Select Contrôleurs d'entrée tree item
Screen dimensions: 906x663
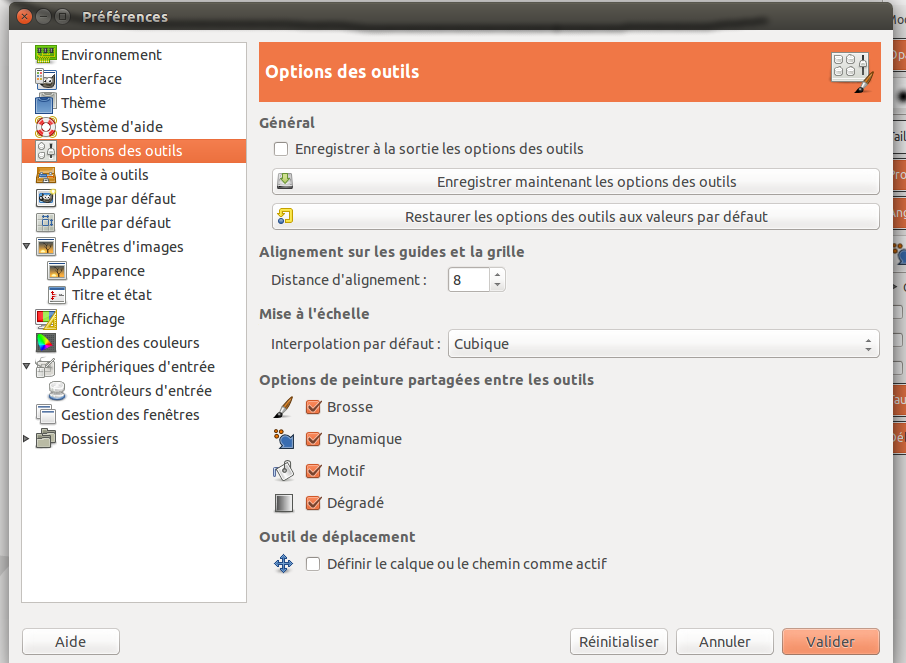tap(134, 391)
